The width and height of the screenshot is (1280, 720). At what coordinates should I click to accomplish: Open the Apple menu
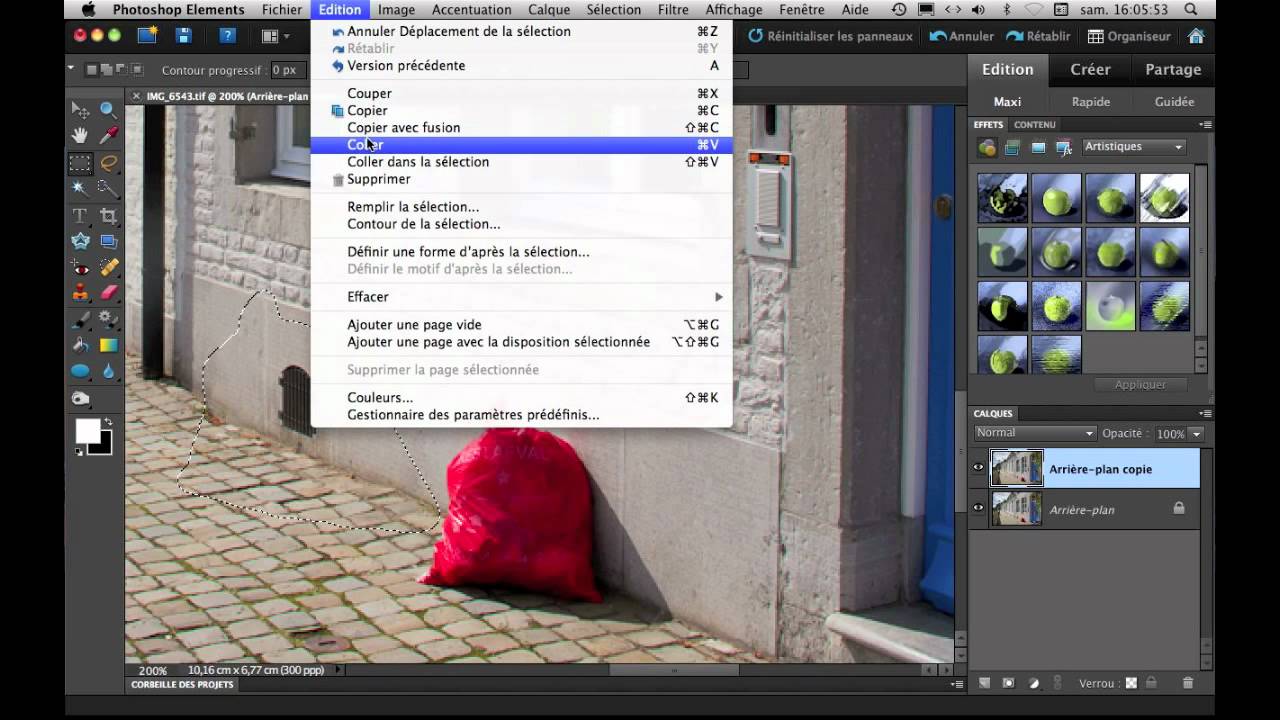point(88,10)
